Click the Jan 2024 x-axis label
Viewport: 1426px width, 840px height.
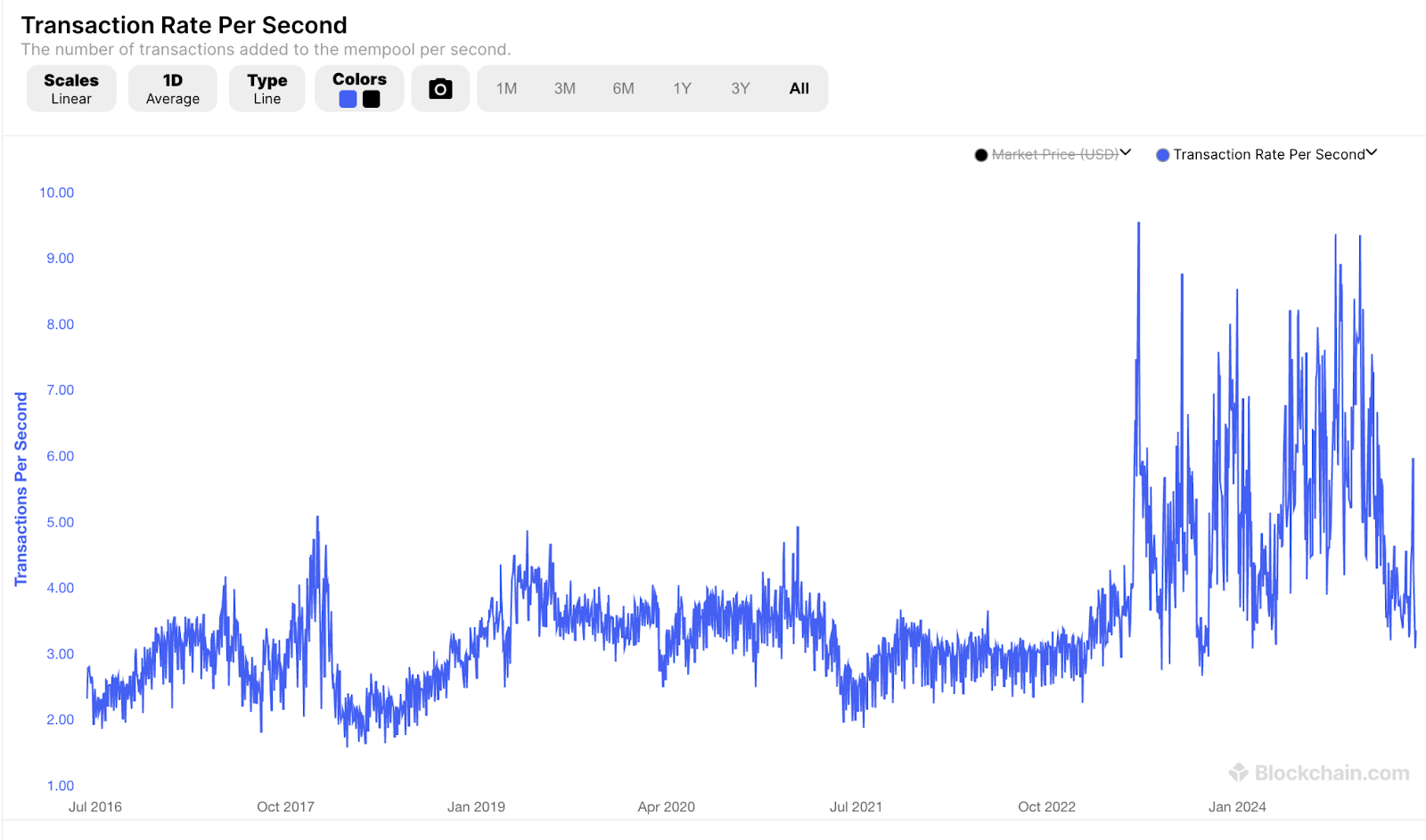coord(1237,807)
